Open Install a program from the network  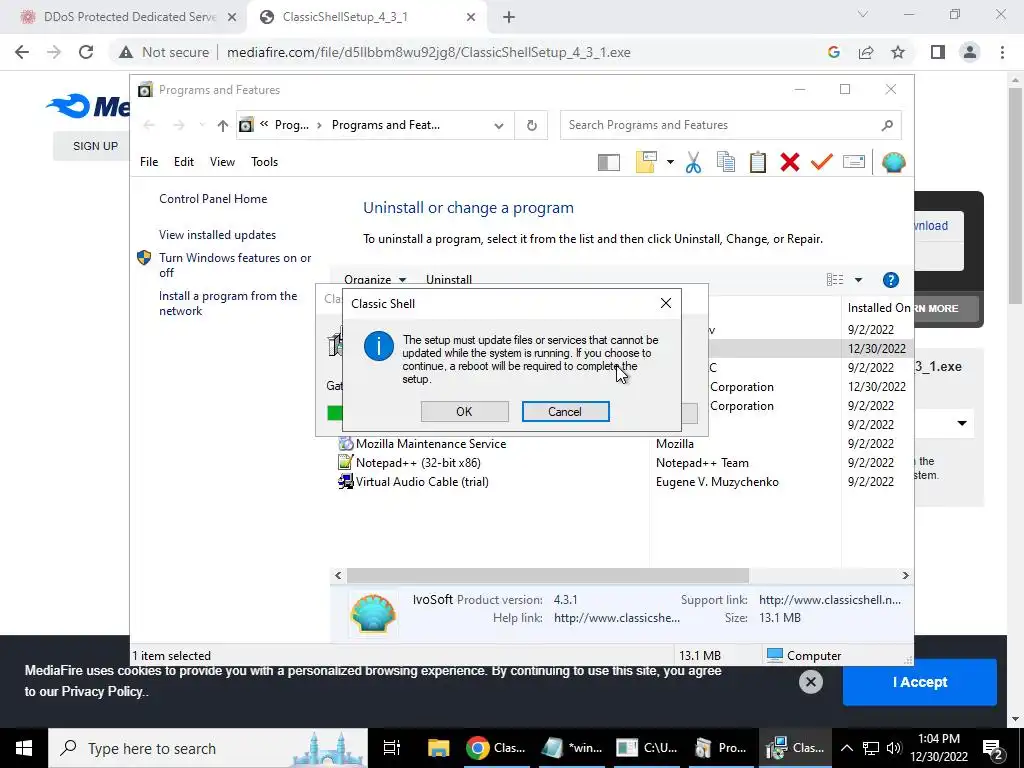tap(228, 304)
